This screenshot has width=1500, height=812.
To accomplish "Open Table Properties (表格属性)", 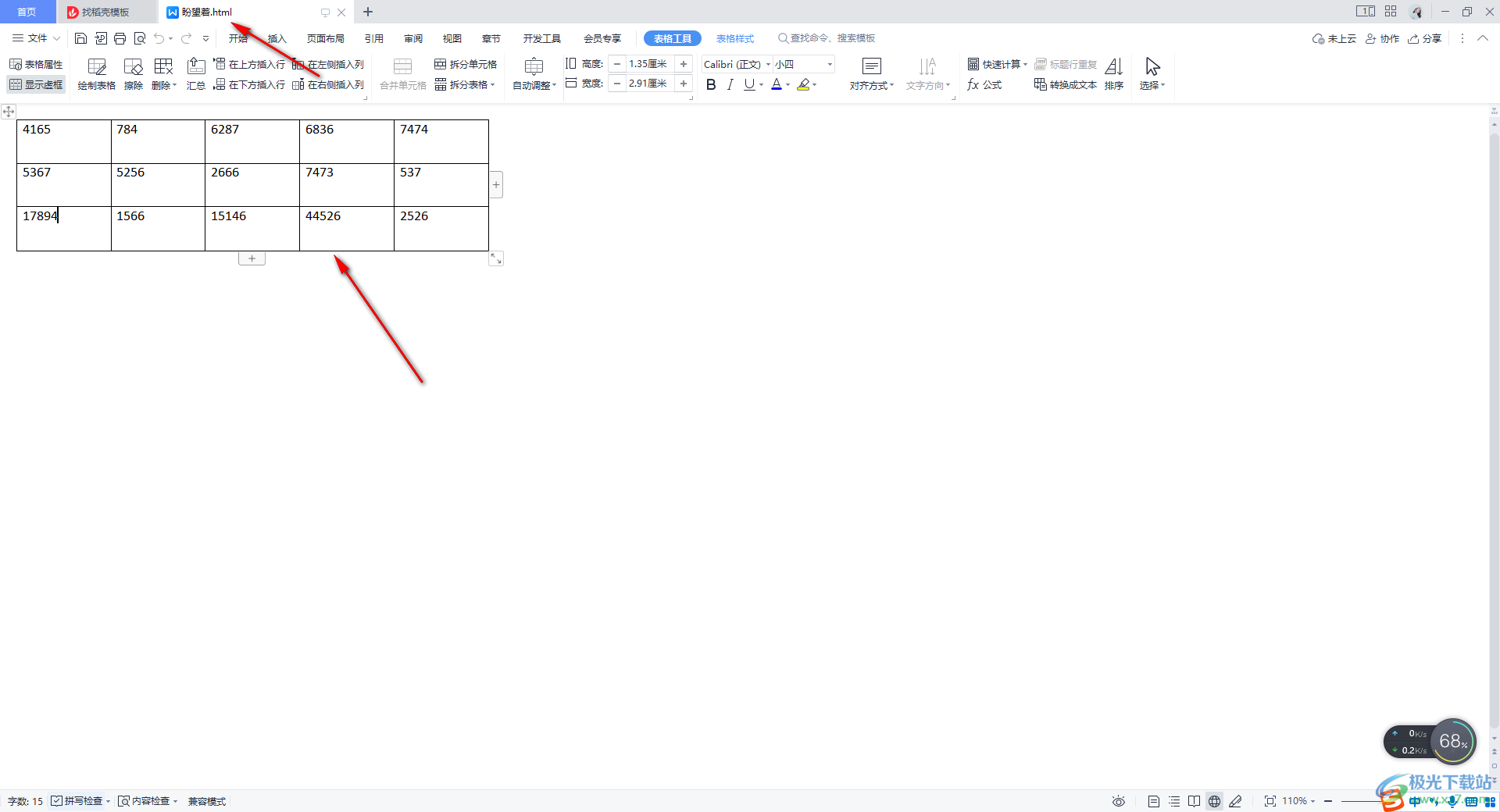I will [36, 64].
